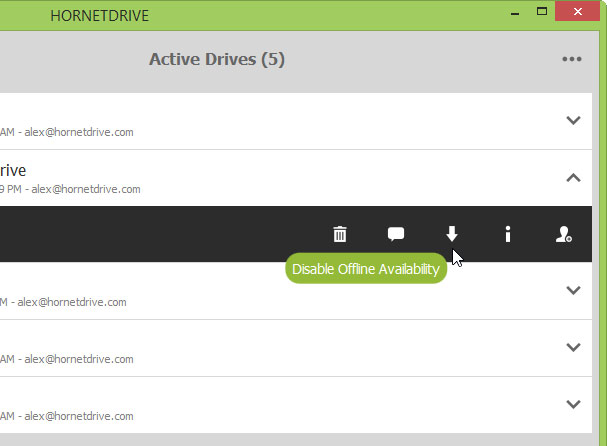Click the HORNETDRIVE window title
Image resolution: width=607 pixels, height=446 pixels.
[x=99, y=16]
